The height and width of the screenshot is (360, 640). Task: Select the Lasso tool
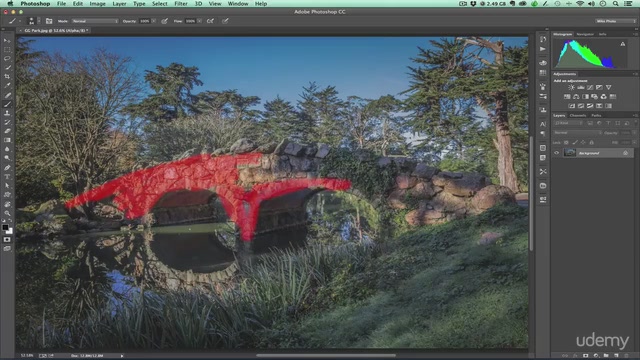pyautogui.click(x=7, y=58)
